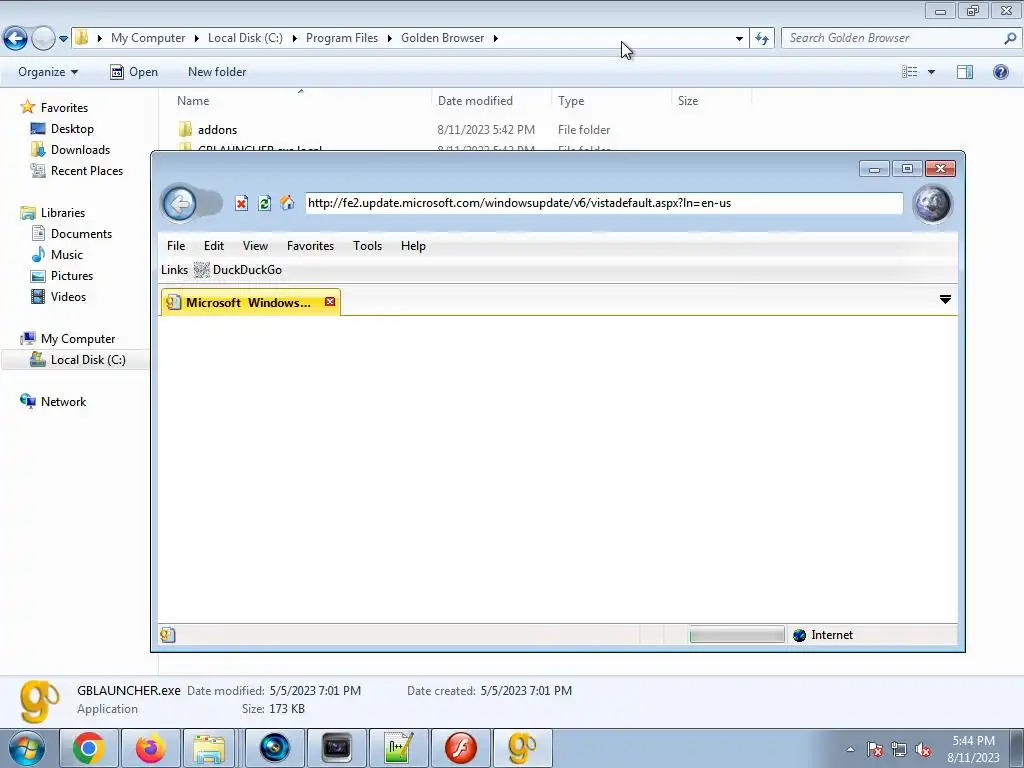This screenshot has width=1024, height=768.
Task: Expand breadcrumb arrow after Golden Browser
Action: click(x=496, y=39)
